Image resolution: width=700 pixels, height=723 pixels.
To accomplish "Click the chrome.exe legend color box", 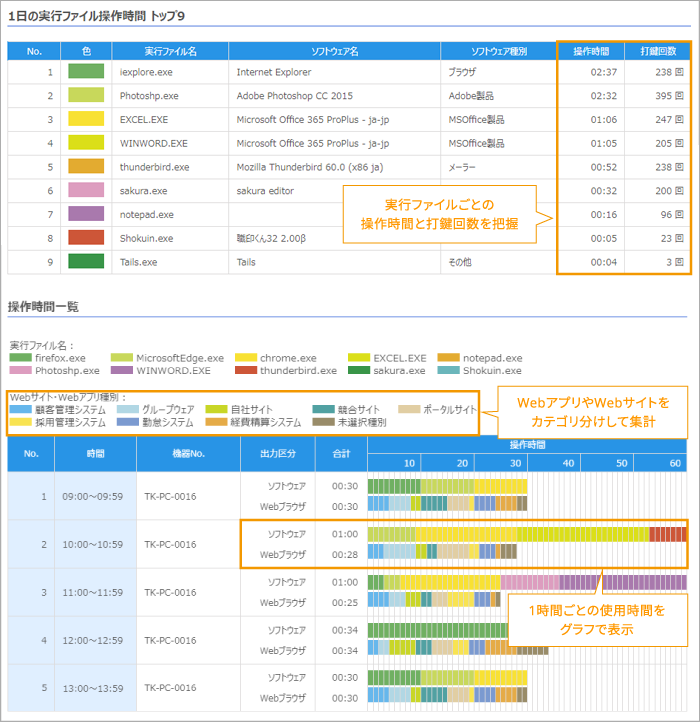I will [246, 358].
